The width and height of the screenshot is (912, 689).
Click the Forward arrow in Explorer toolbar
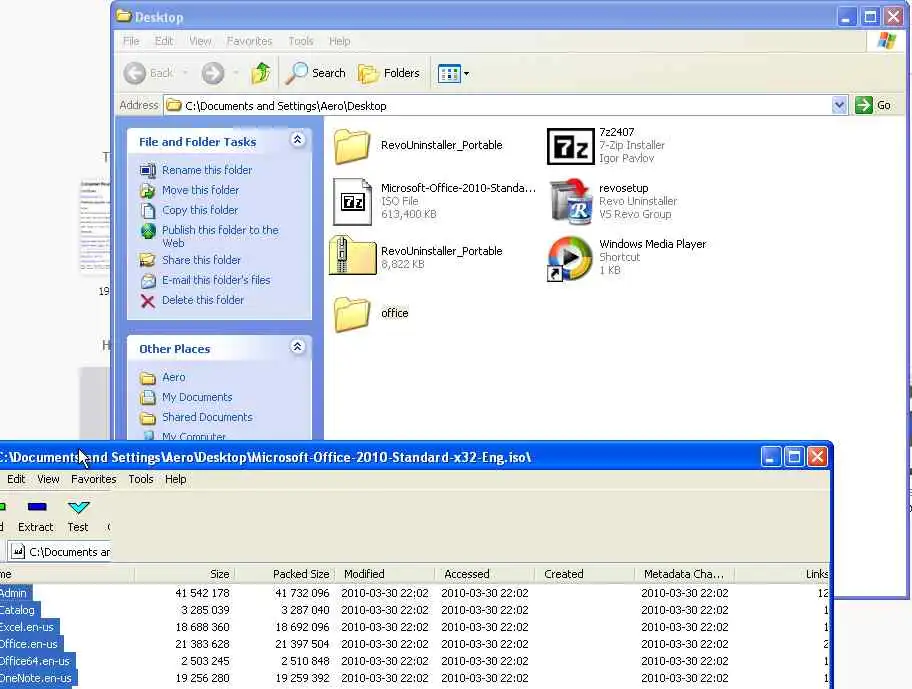(212, 73)
